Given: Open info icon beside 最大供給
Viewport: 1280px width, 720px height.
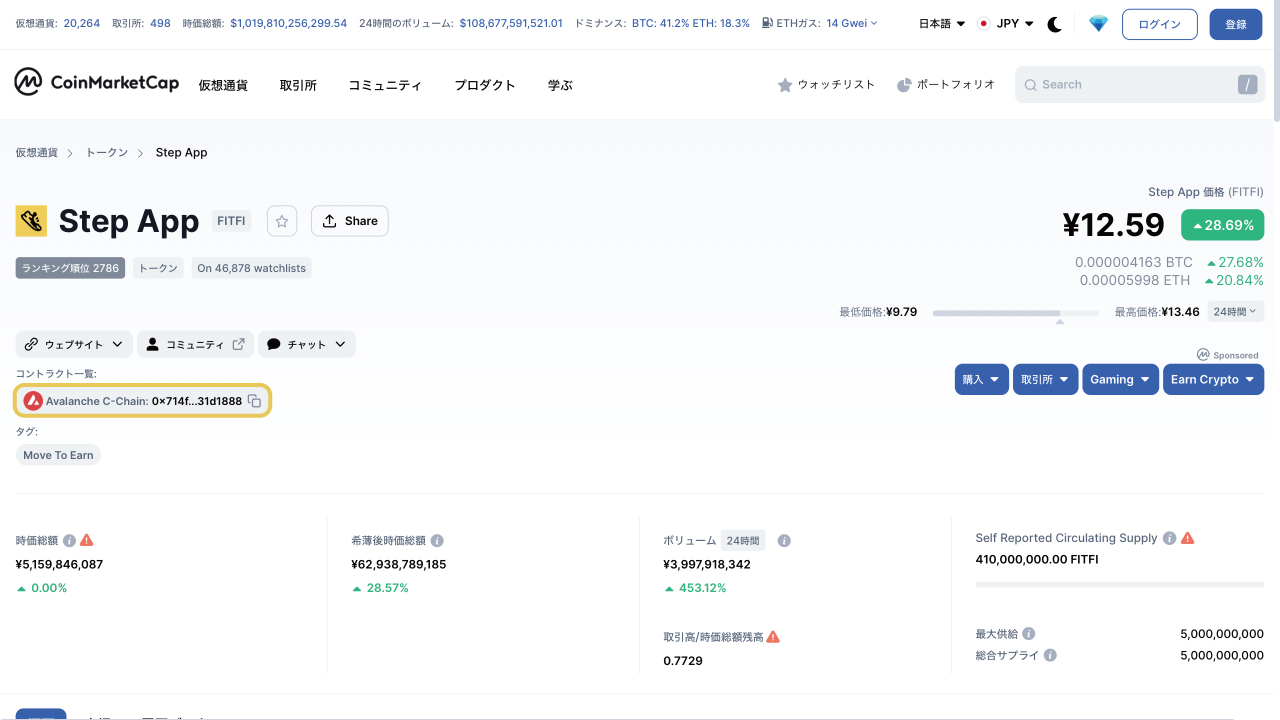Looking at the screenshot, I should pyautogui.click(x=1029, y=634).
